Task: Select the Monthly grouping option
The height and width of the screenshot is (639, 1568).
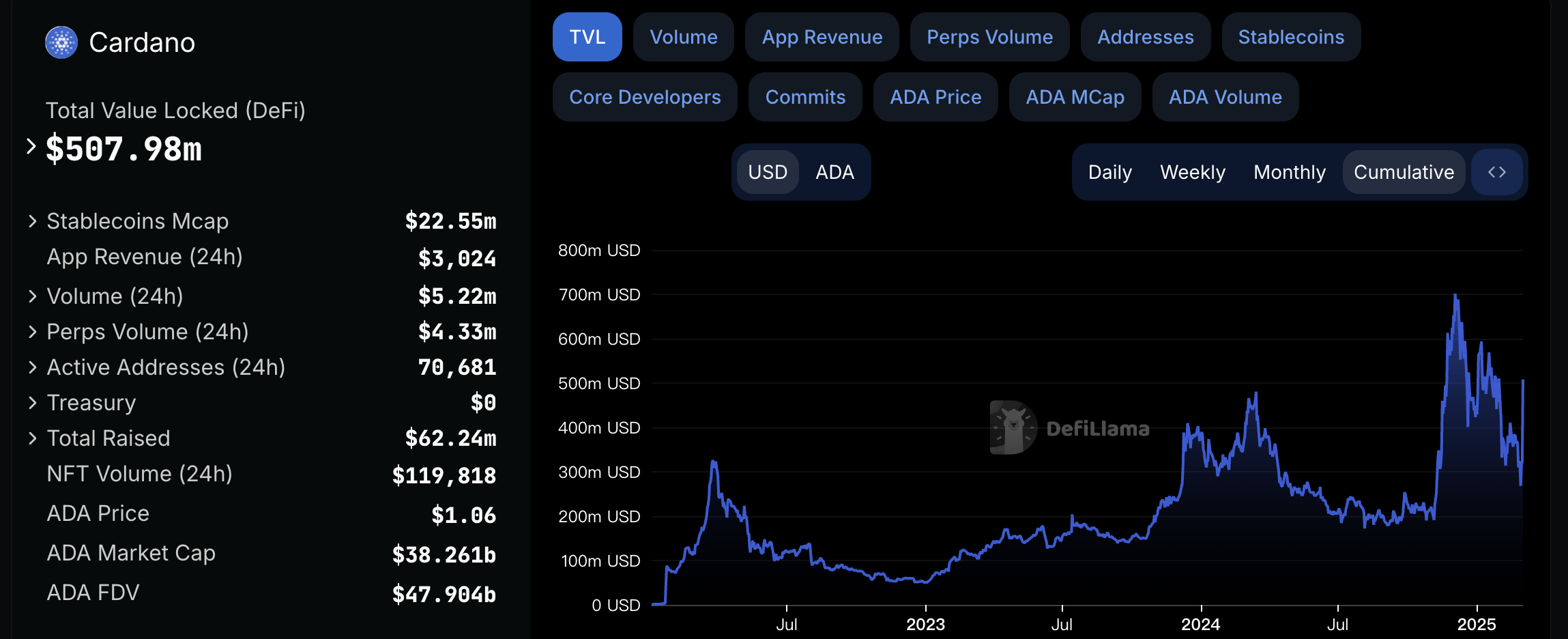Action: click(1289, 172)
